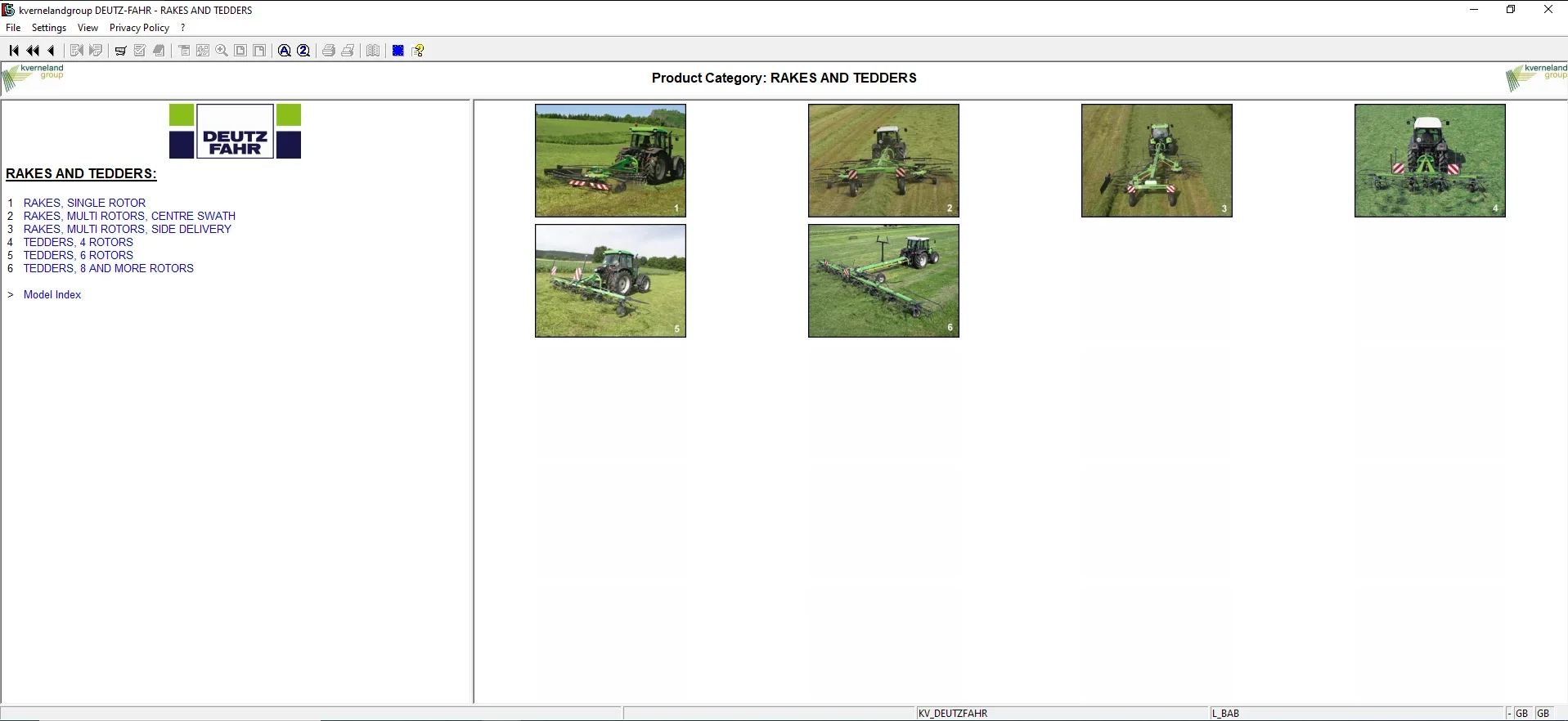Select TEDDERS, 8 AND MORE ROTORS link
The height and width of the screenshot is (721, 1568).
click(x=108, y=268)
